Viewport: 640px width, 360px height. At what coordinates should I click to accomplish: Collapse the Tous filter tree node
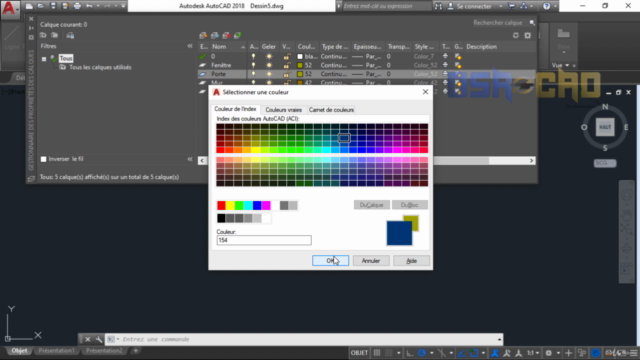pyautogui.click(x=44, y=59)
